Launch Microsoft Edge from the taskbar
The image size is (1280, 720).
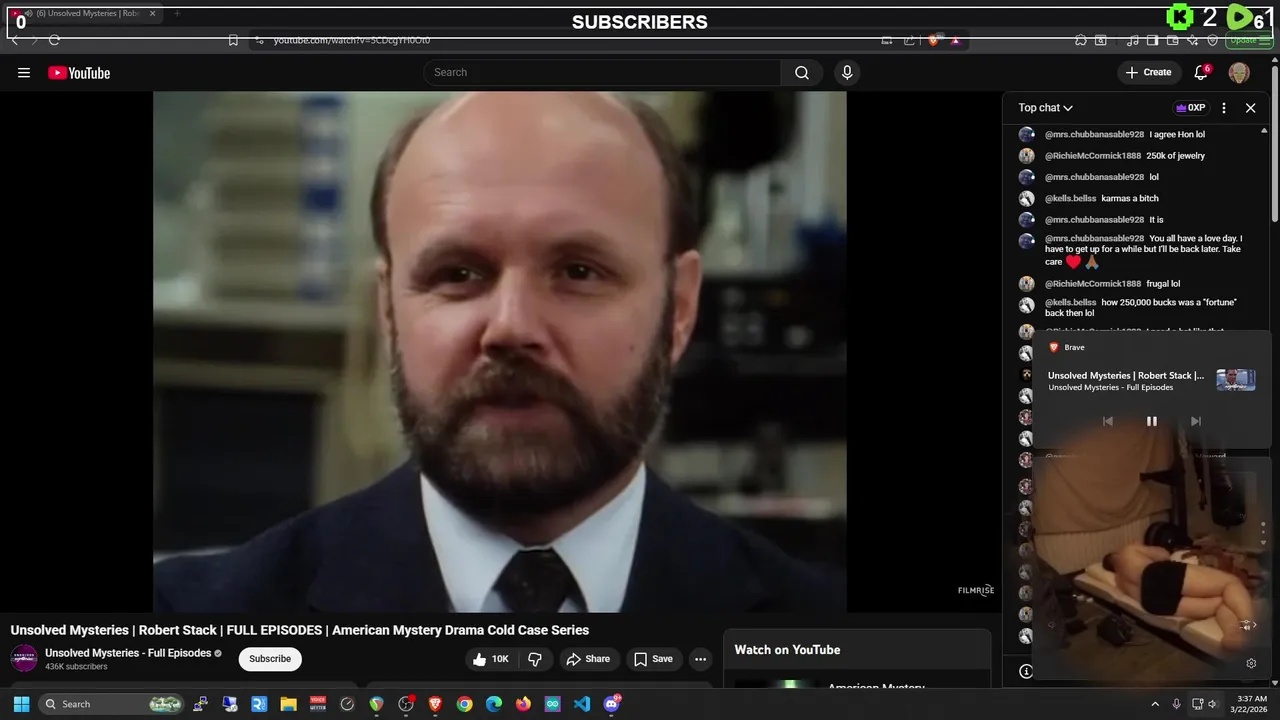click(494, 704)
